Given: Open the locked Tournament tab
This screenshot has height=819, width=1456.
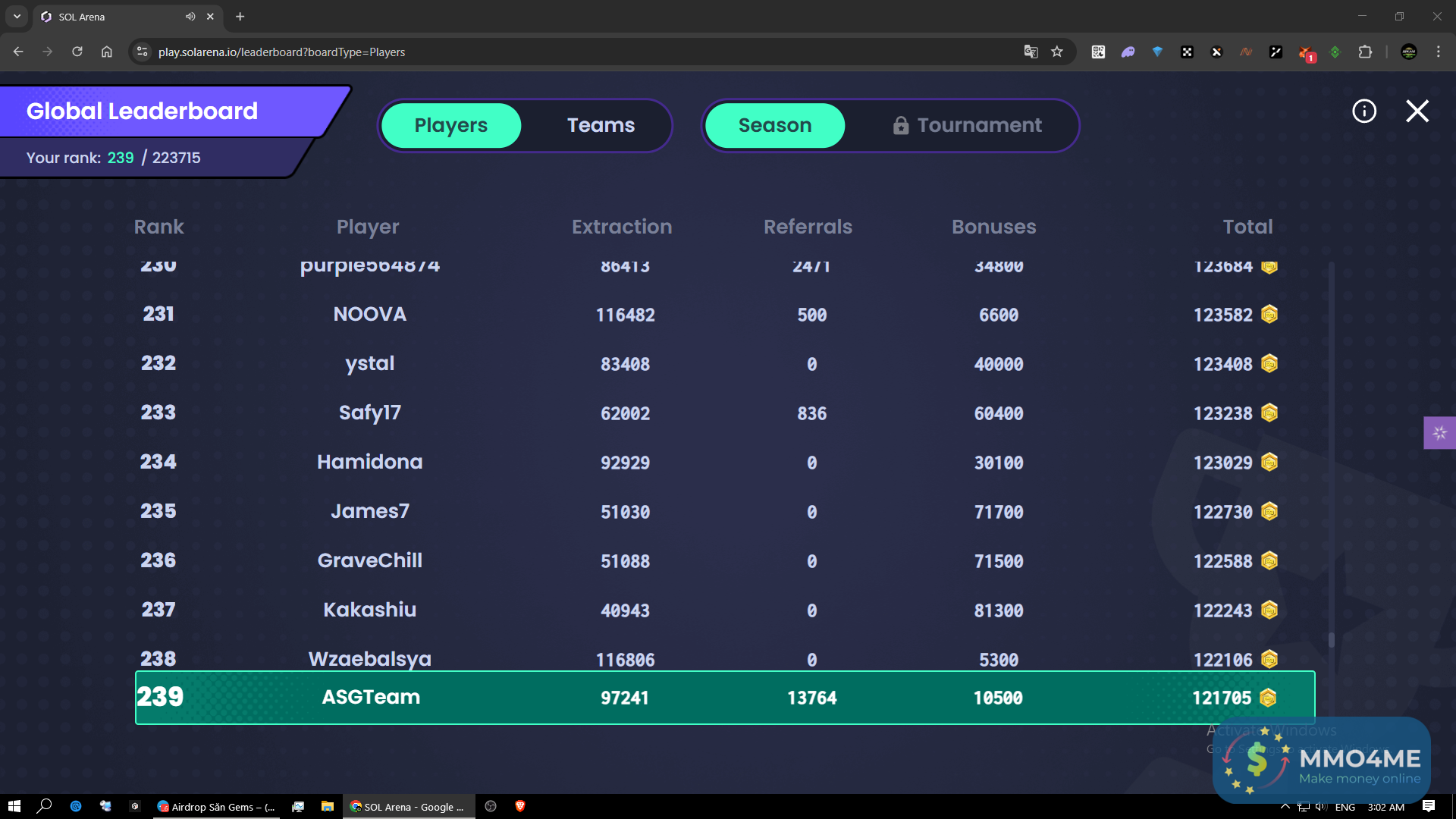Looking at the screenshot, I should click(967, 125).
